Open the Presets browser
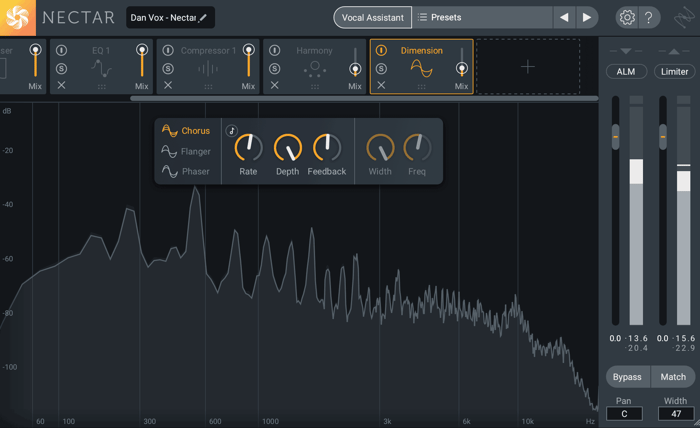Viewport: 700px width, 428px height. [x=482, y=17]
